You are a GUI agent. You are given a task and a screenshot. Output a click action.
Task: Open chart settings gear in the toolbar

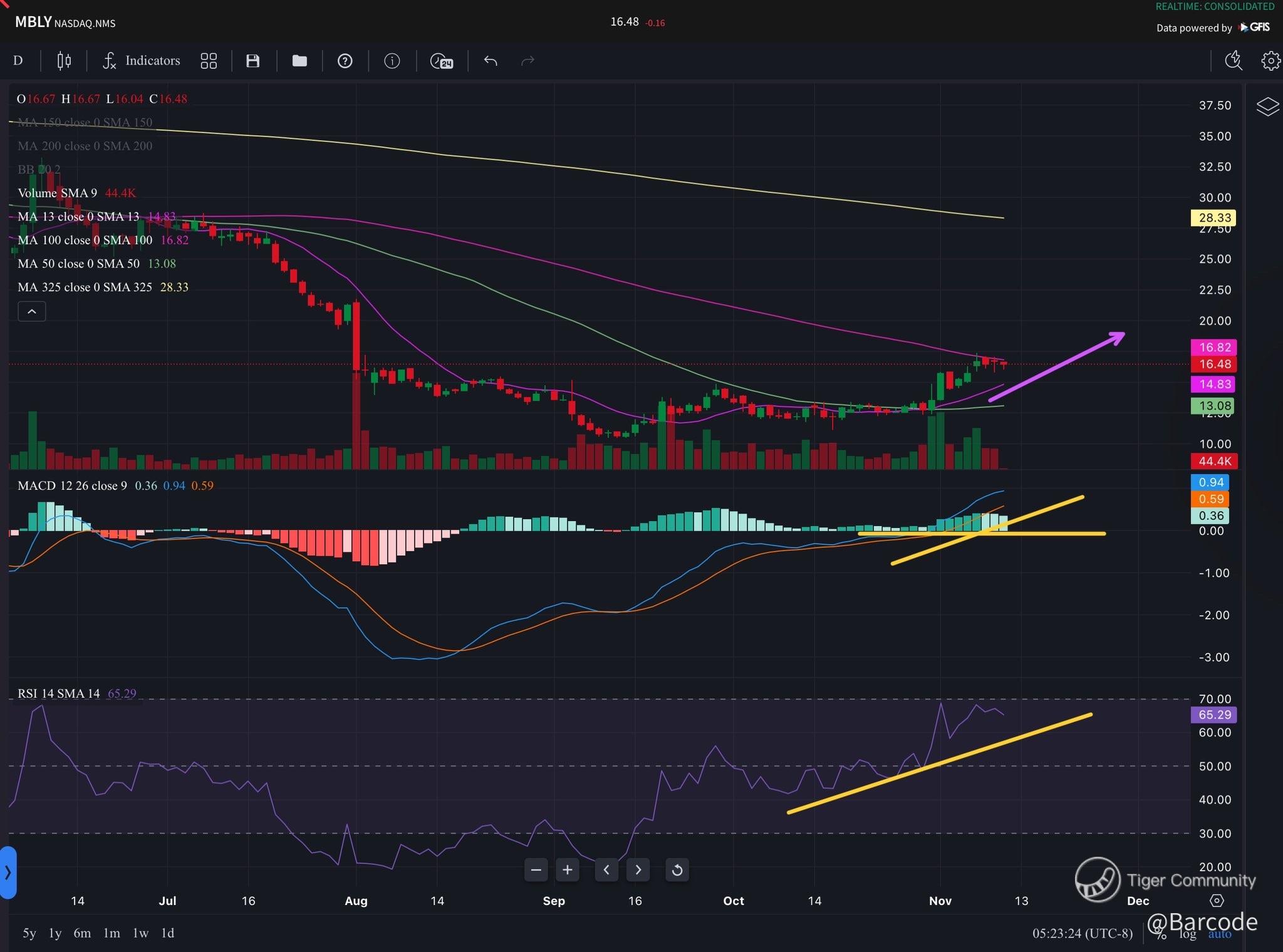[1270, 61]
